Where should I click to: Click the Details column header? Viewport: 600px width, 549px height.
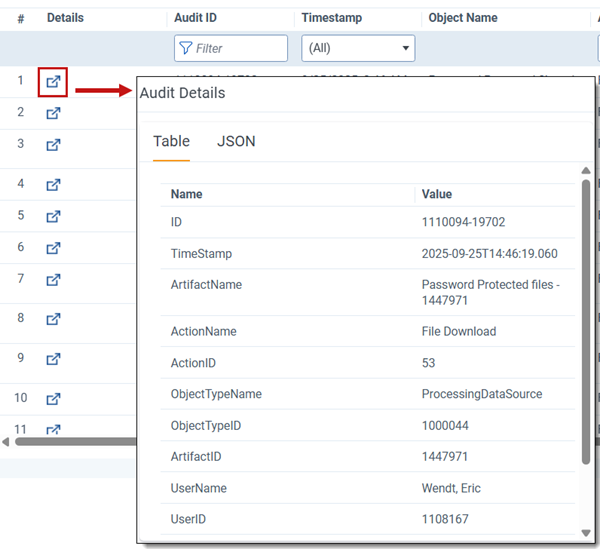65,18
